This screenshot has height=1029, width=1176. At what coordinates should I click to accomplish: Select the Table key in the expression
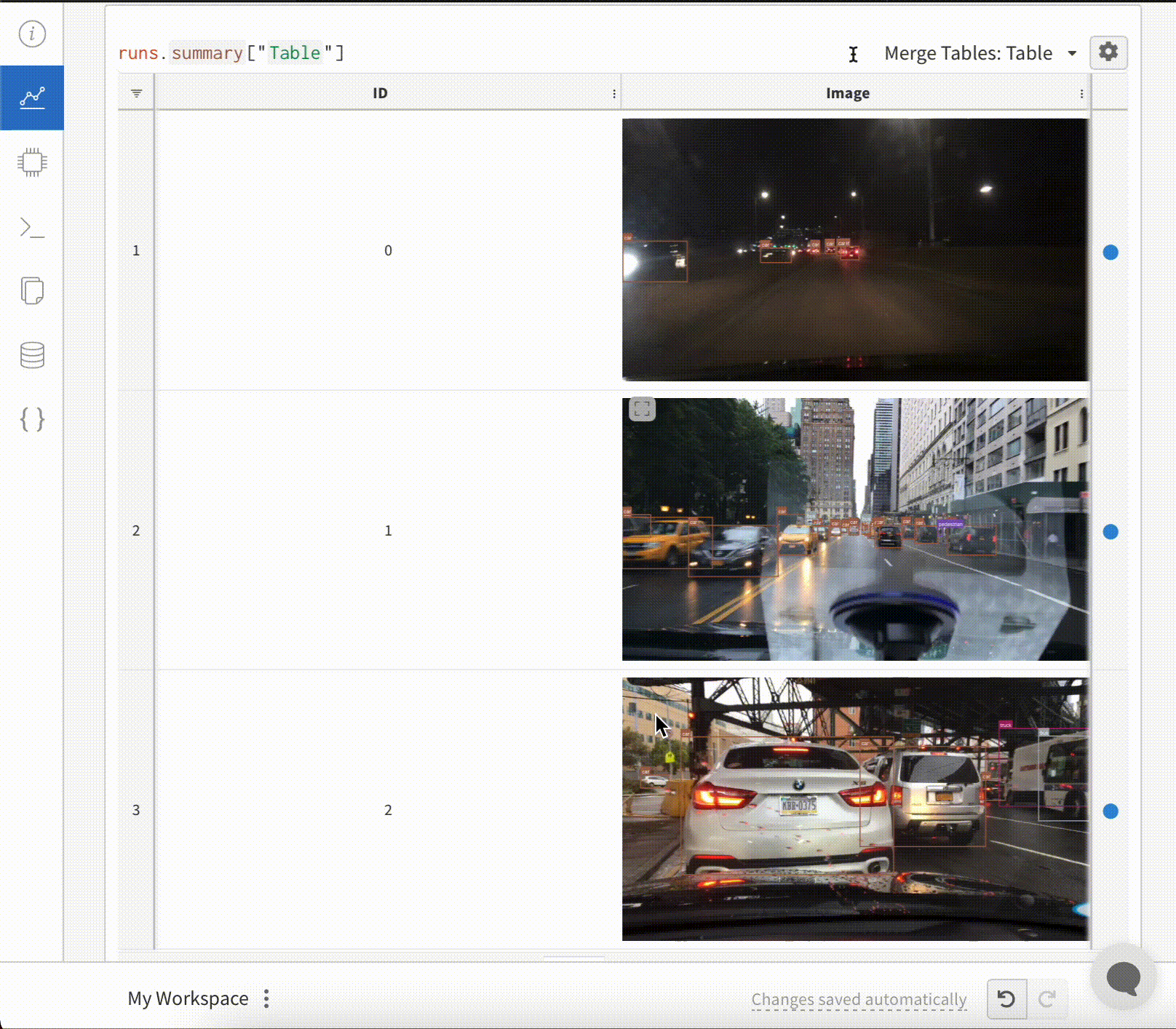[294, 52]
